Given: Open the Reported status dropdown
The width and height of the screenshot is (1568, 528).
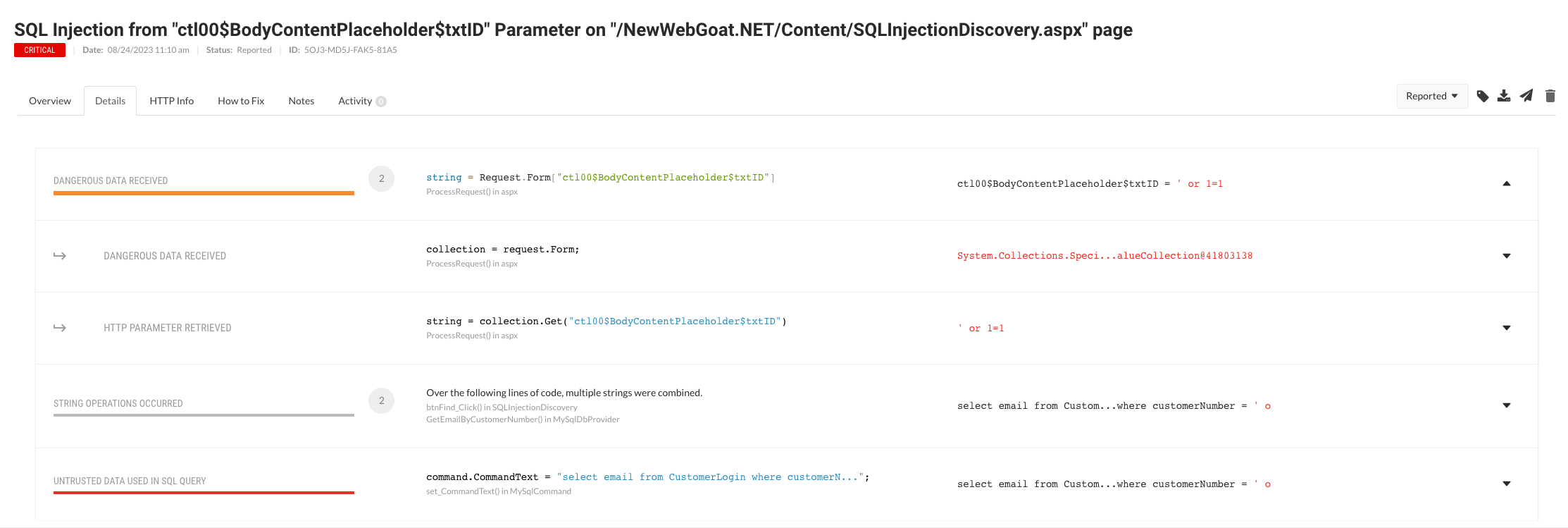Looking at the screenshot, I should 1432,96.
